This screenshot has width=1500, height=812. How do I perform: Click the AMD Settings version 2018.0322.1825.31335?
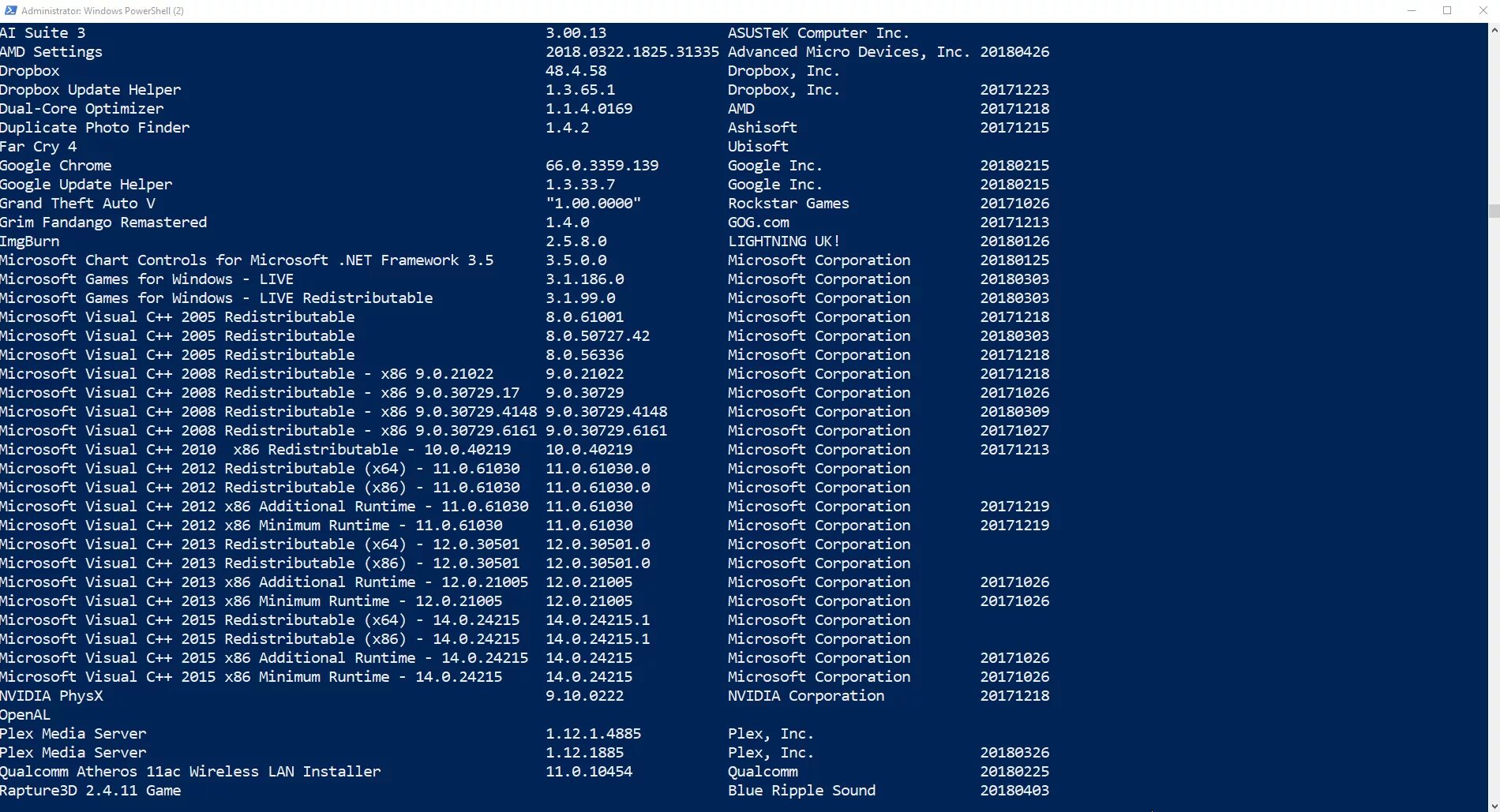point(632,52)
